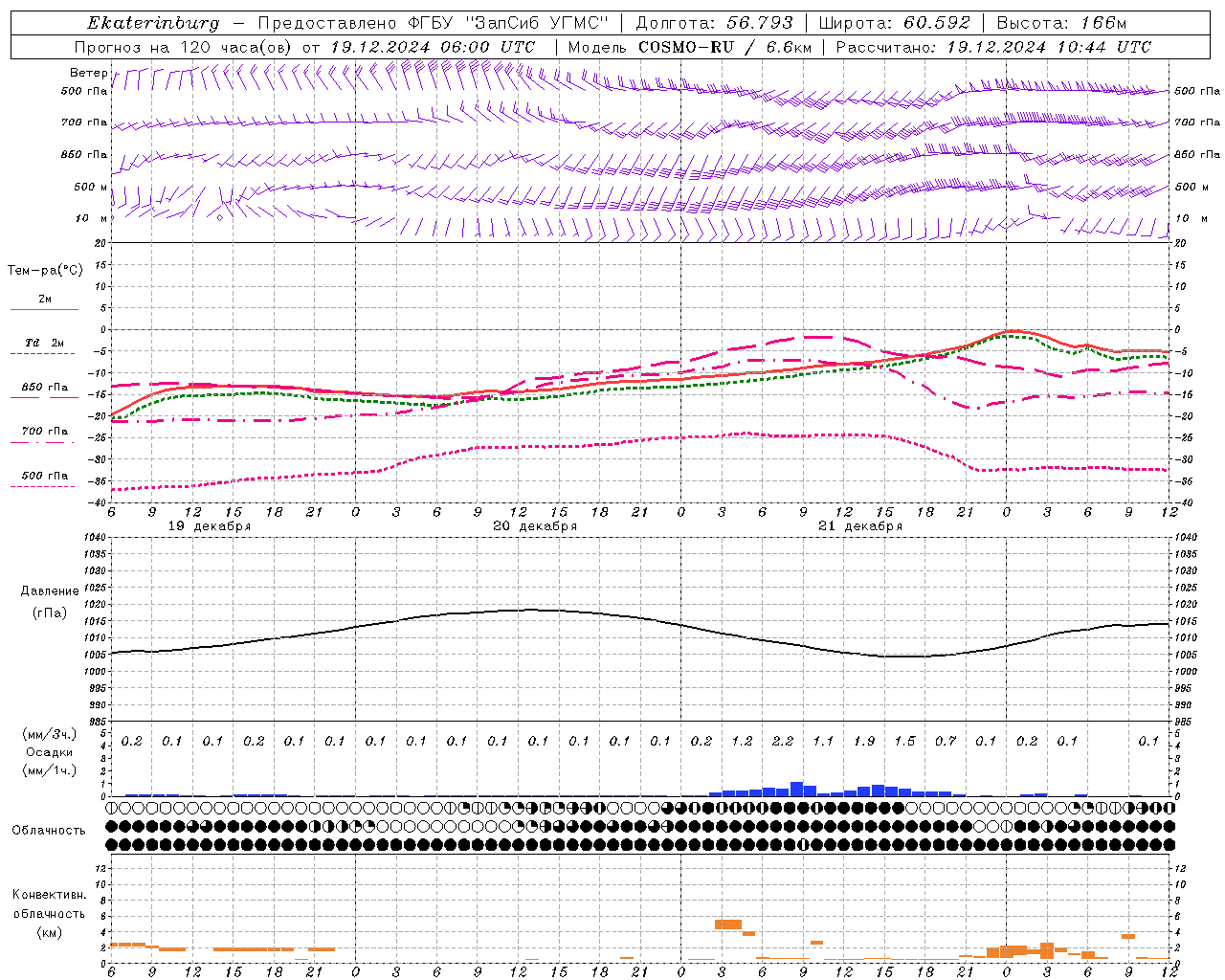Click left-side '500 м' wind level label
1225x980 pixels.
coord(91,187)
